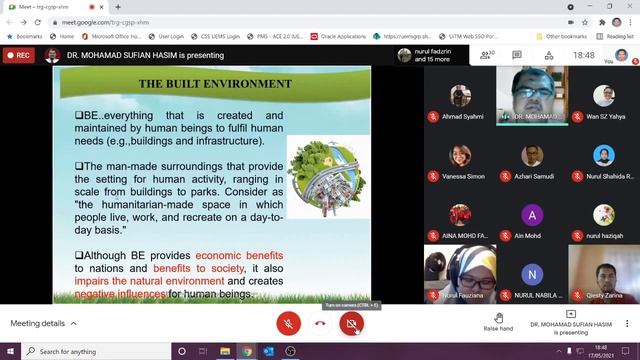This screenshot has height=360, width=640.
Task: Open the Home bookmark
Action: (x=62, y=36)
